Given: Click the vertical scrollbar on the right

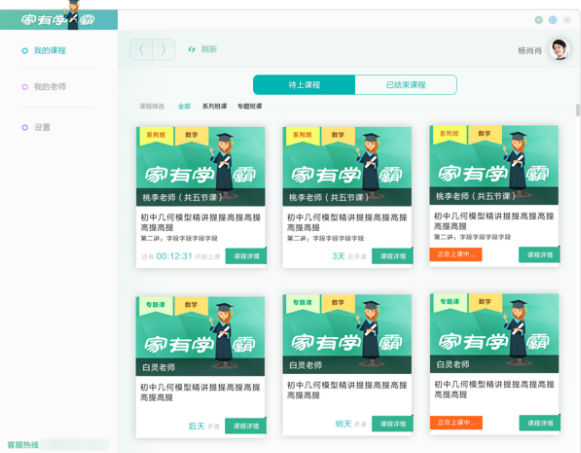Looking at the screenshot, I should [x=578, y=110].
